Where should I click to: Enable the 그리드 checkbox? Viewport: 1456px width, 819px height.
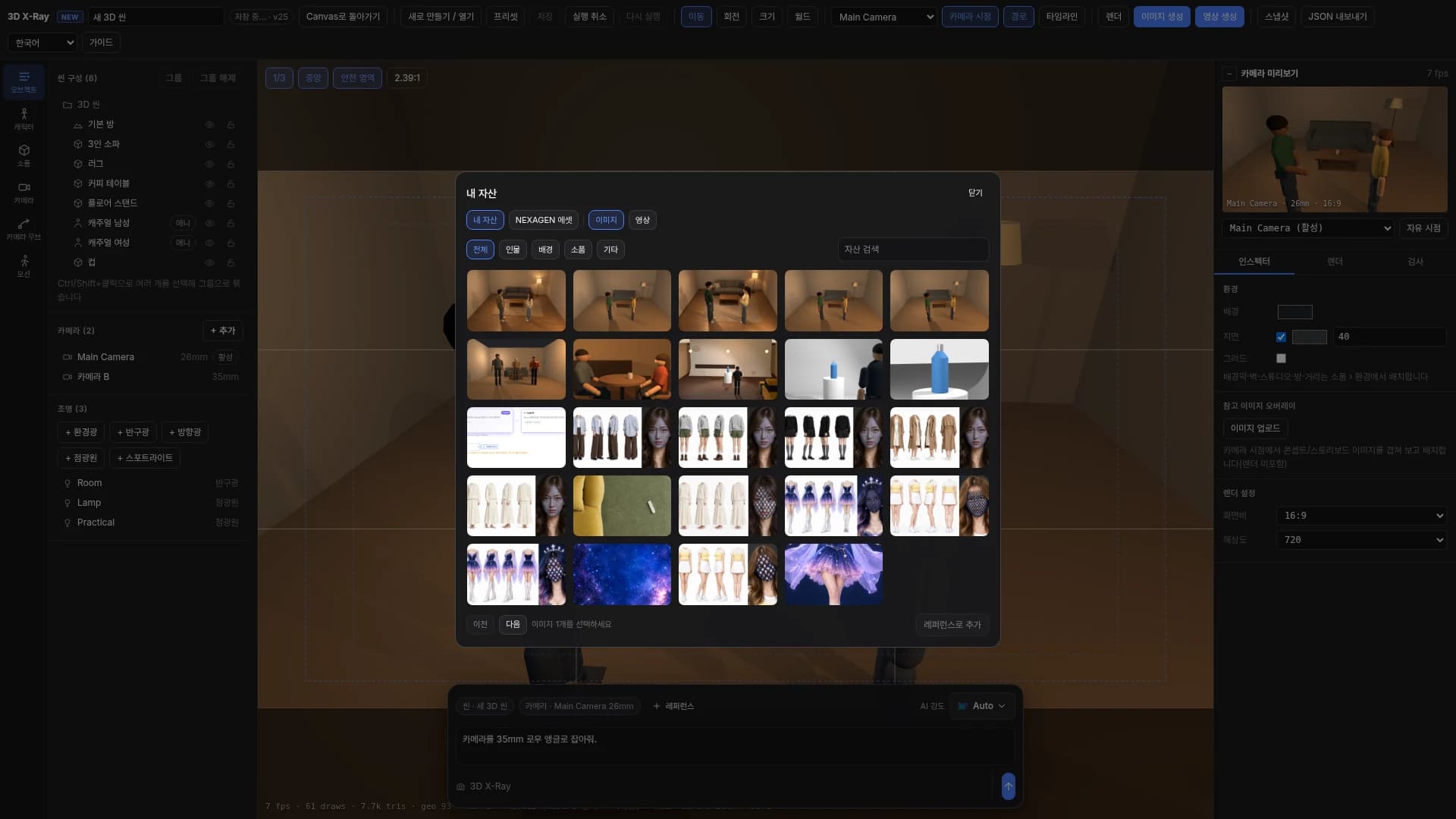1281,358
